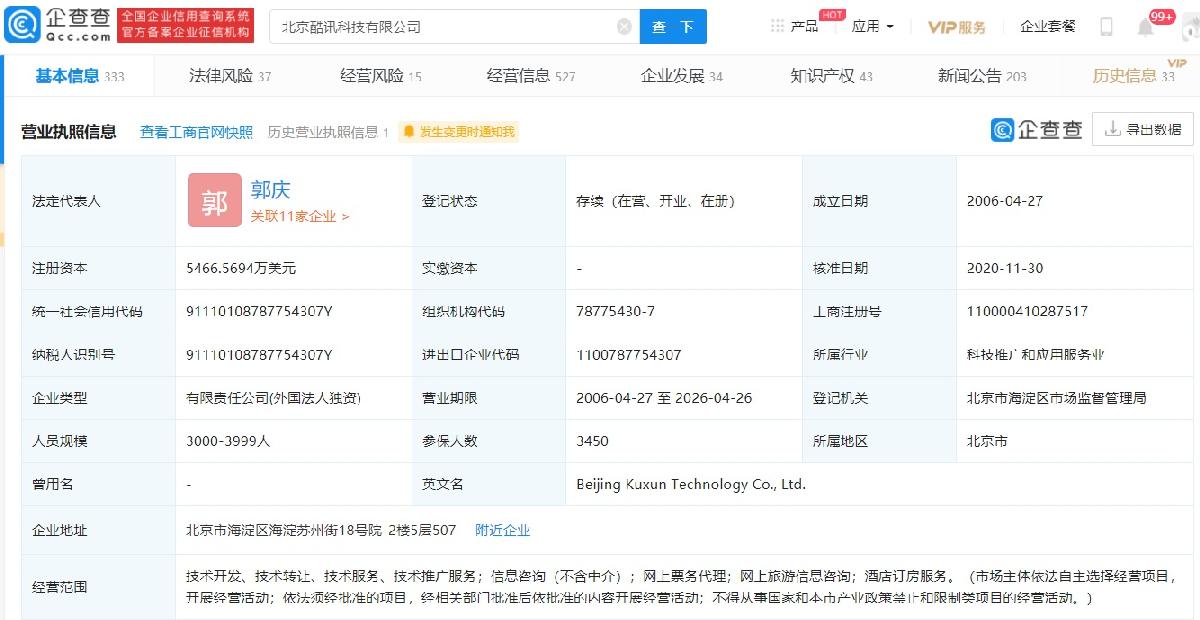Open the VIP服务 link

(956, 27)
